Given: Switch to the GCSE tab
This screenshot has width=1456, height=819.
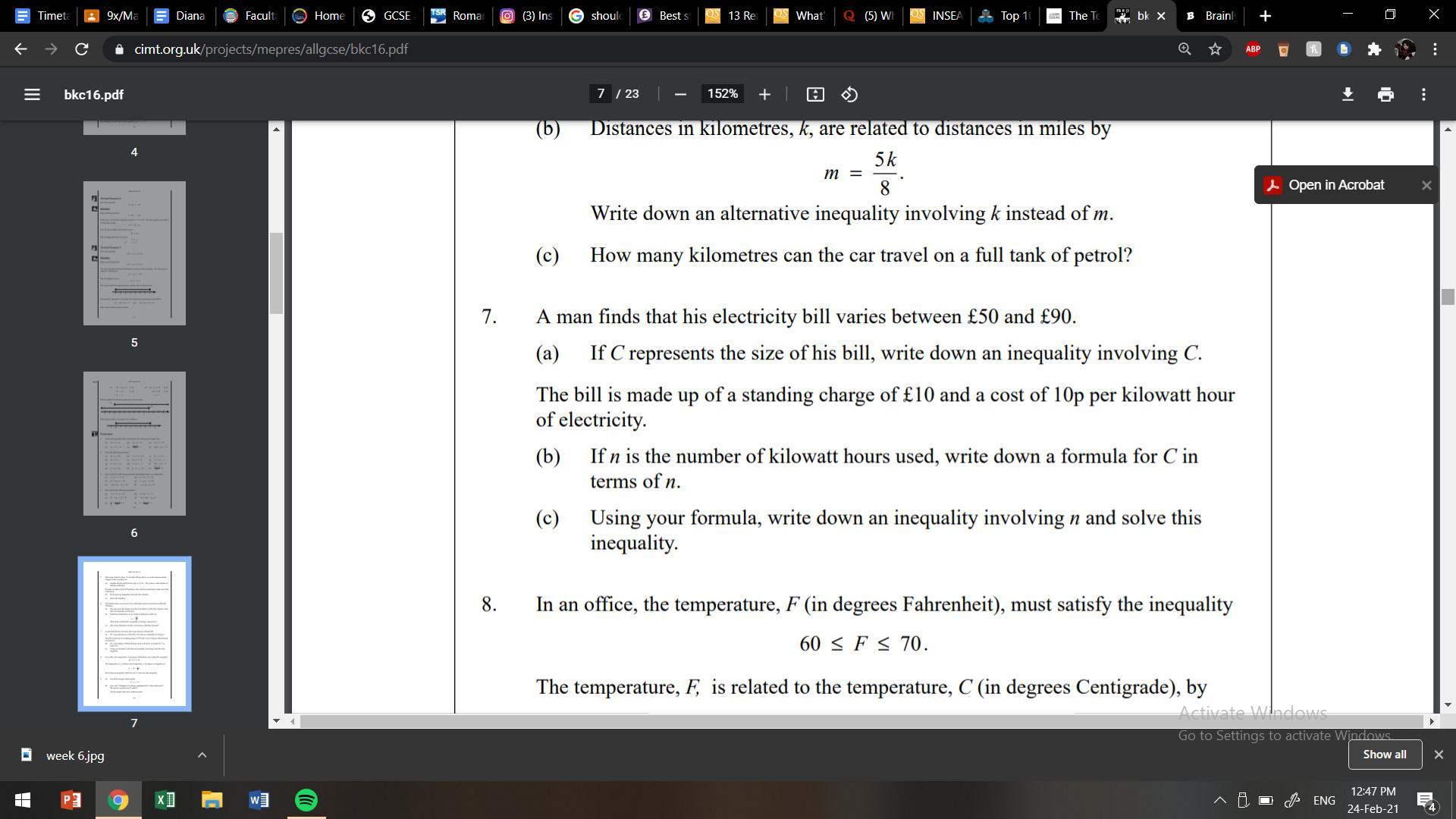Looking at the screenshot, I should [388, 15].
